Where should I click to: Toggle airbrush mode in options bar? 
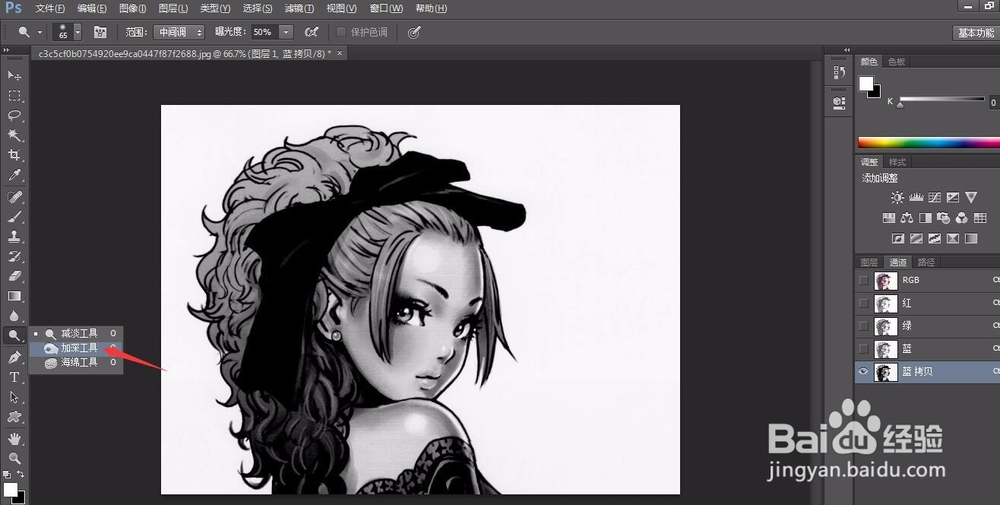coord(311,32)
